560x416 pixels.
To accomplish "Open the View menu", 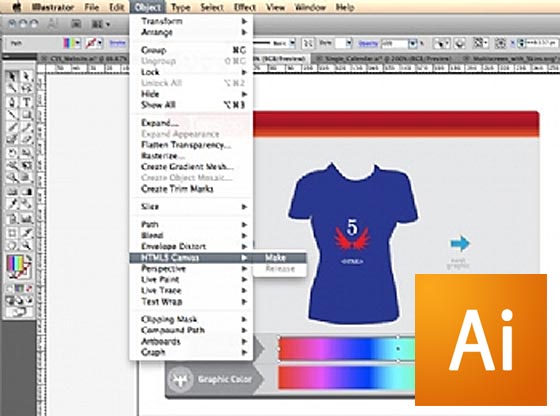I will (275, 7).
